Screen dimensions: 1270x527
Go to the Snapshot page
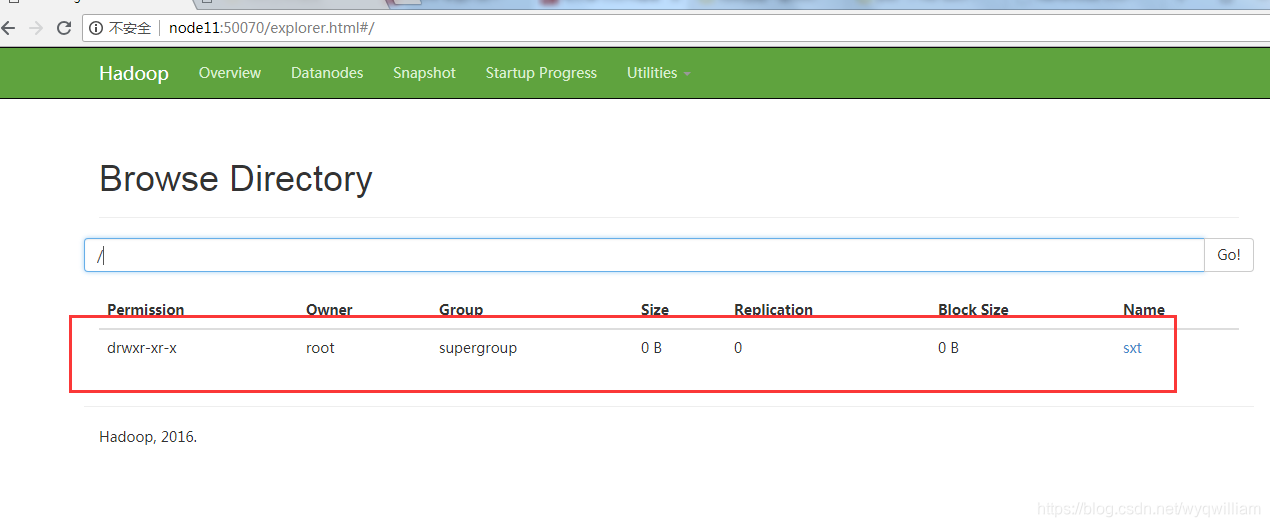click(x=424, y=73)
